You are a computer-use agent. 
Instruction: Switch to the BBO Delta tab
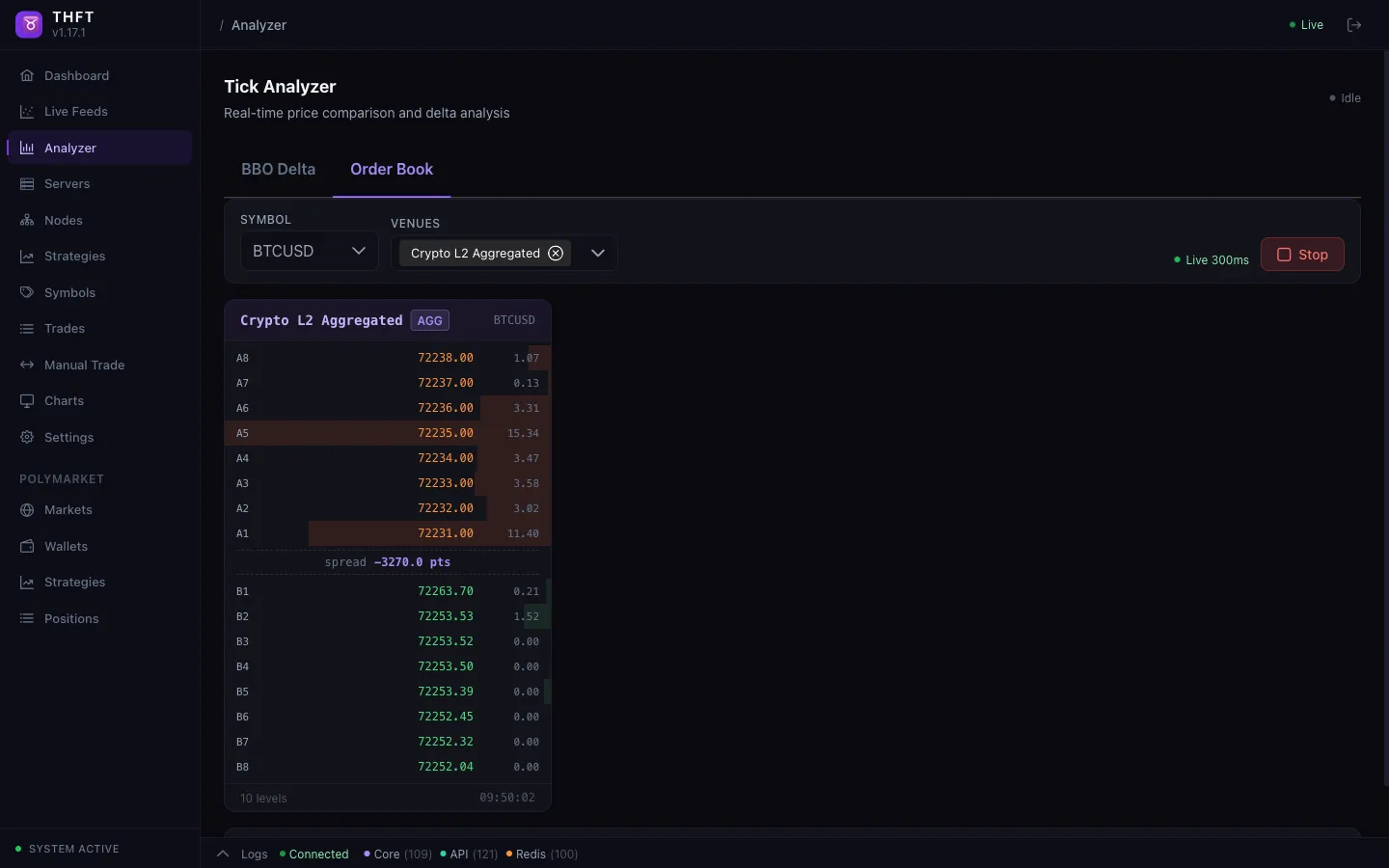(279, 169)
